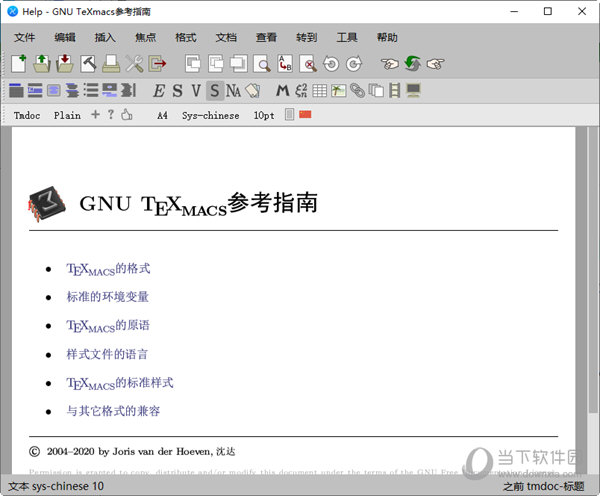Click the undo circular arrow icon
Image resolution: width=600 pixels, height=496 pixels.
(331, 64)
